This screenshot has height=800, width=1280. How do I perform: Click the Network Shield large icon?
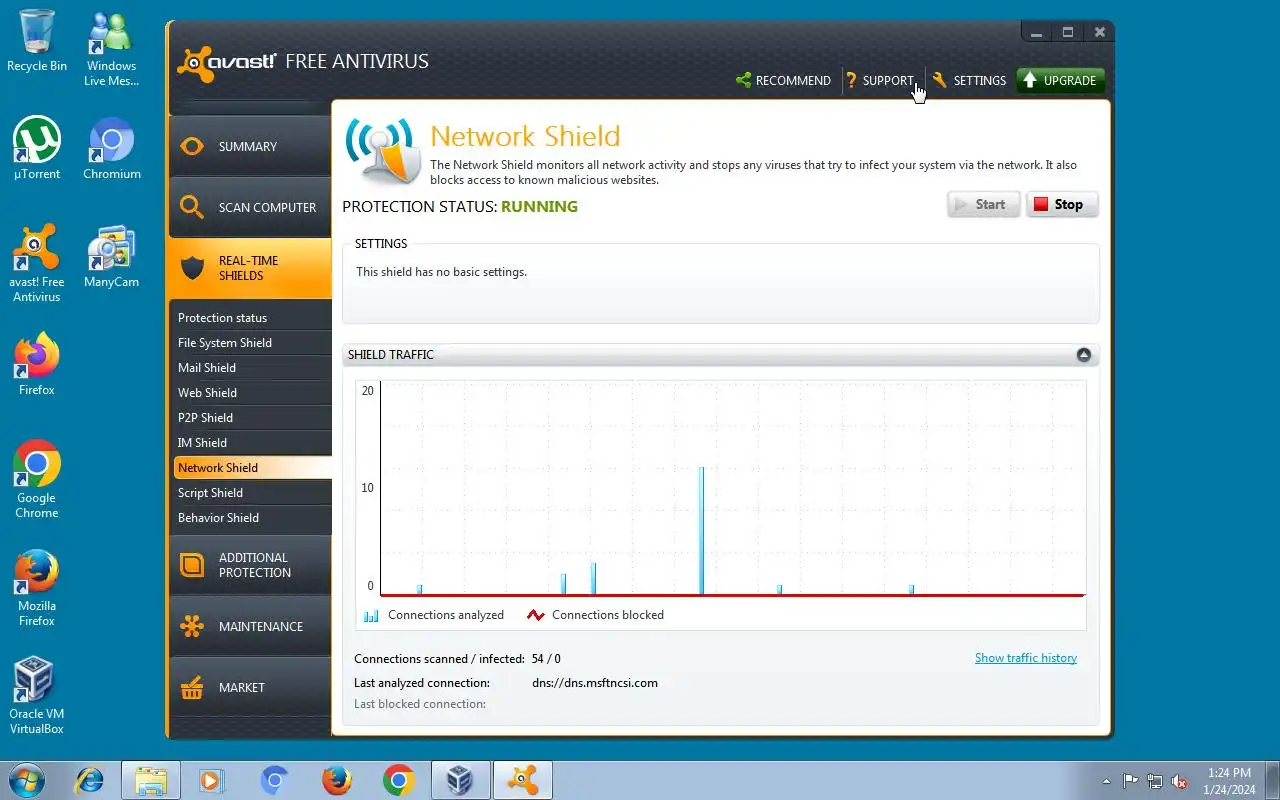pyautogui.click(x=381, y=151)
